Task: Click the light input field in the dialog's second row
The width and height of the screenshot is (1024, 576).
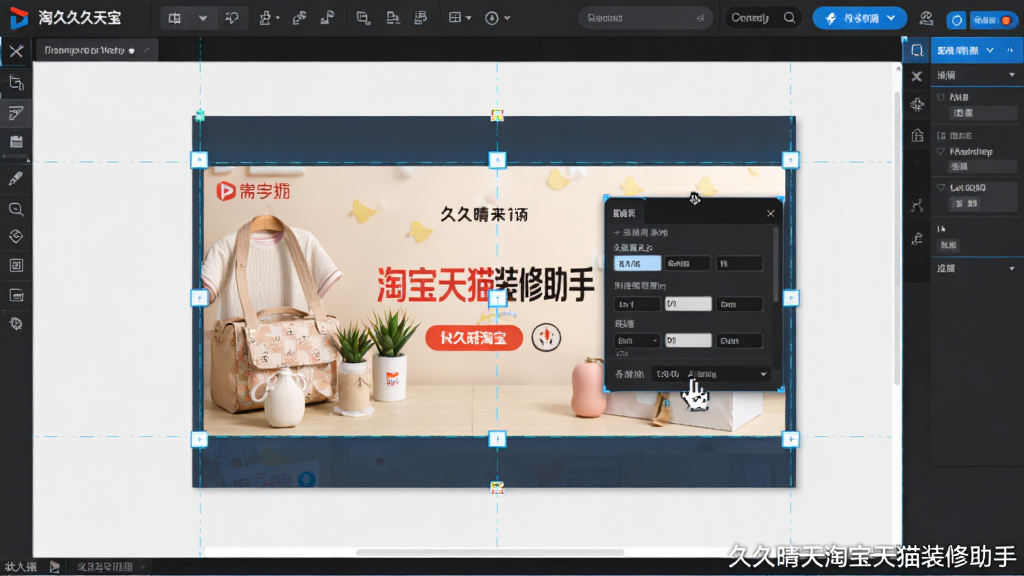Action: pos(688,304)
